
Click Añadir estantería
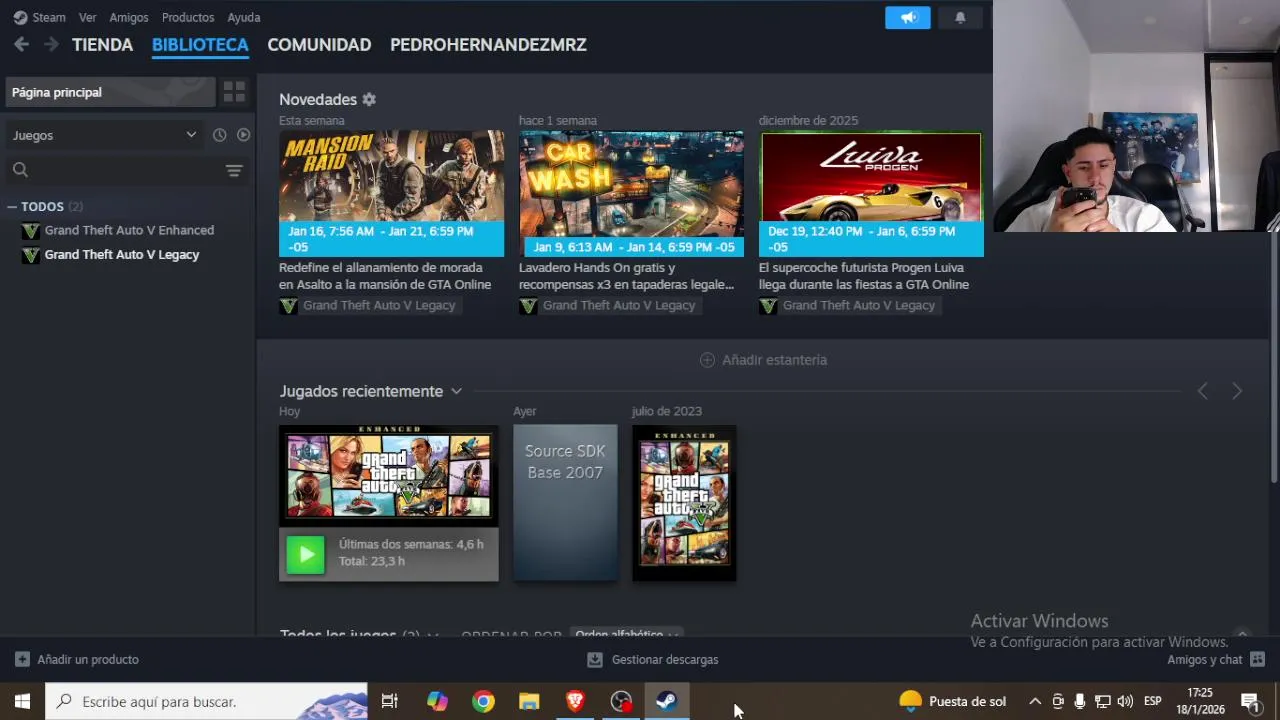764,360
